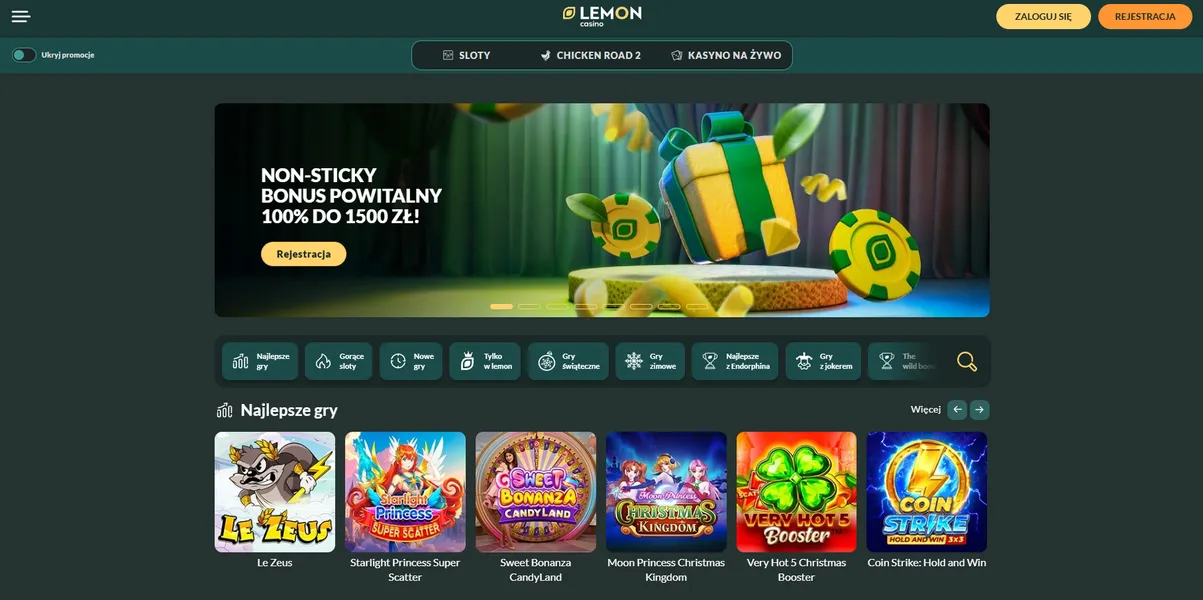Click the Rejestracja button in banner
Image resolution: width=1203 pixels, height=600 pixels.
303,254
